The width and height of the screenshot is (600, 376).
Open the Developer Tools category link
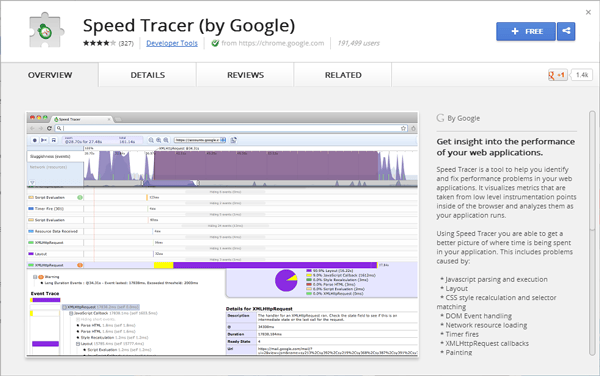(172, 43)
